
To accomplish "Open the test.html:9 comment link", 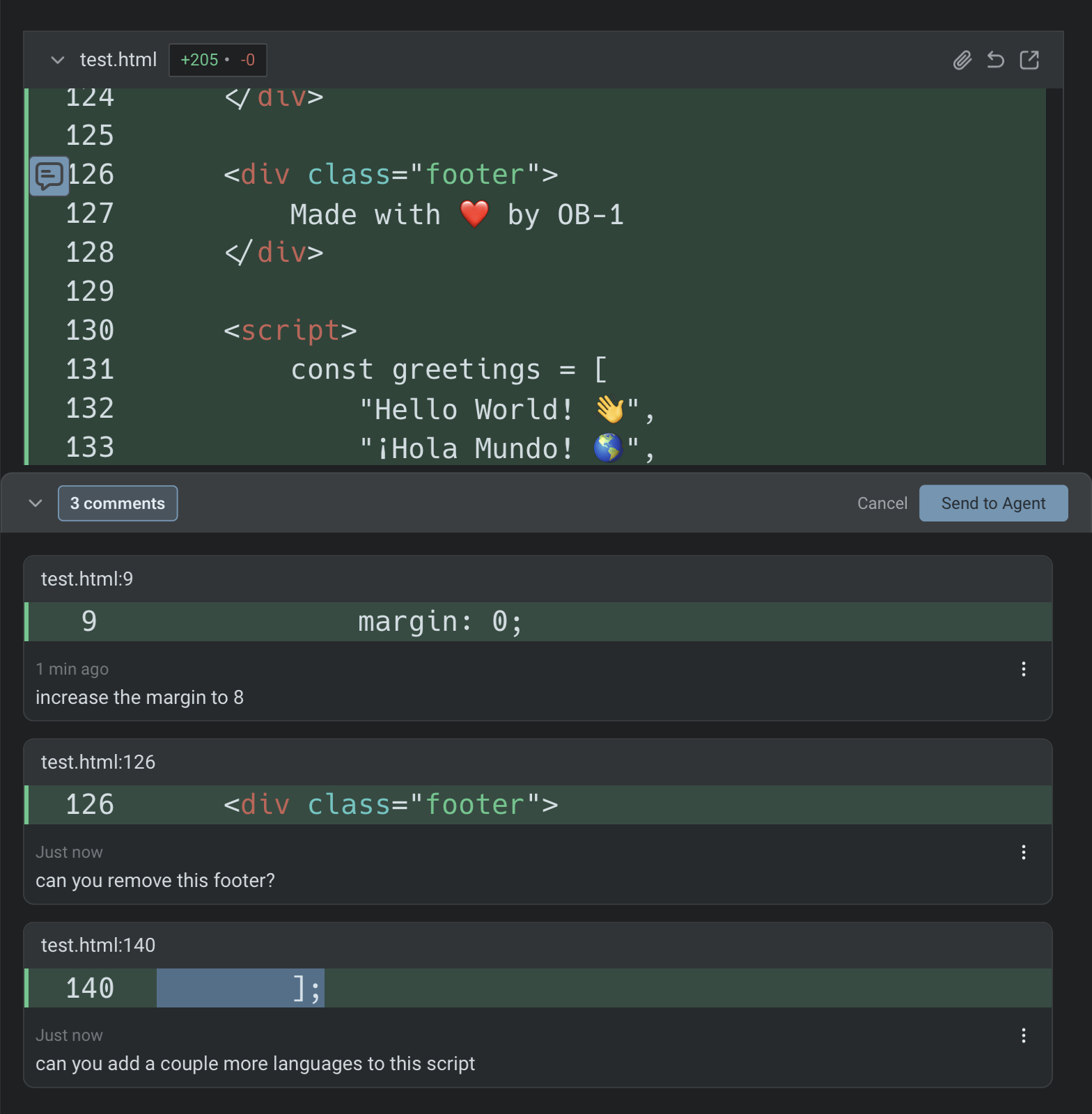I will [x=87, y=579].
